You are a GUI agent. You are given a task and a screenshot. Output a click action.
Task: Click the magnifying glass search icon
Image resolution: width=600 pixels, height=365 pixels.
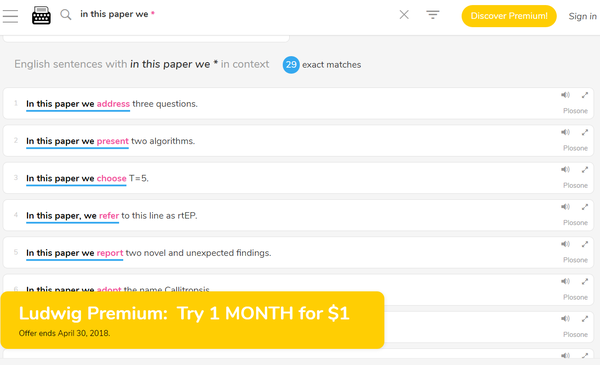(x=66, y=15)
